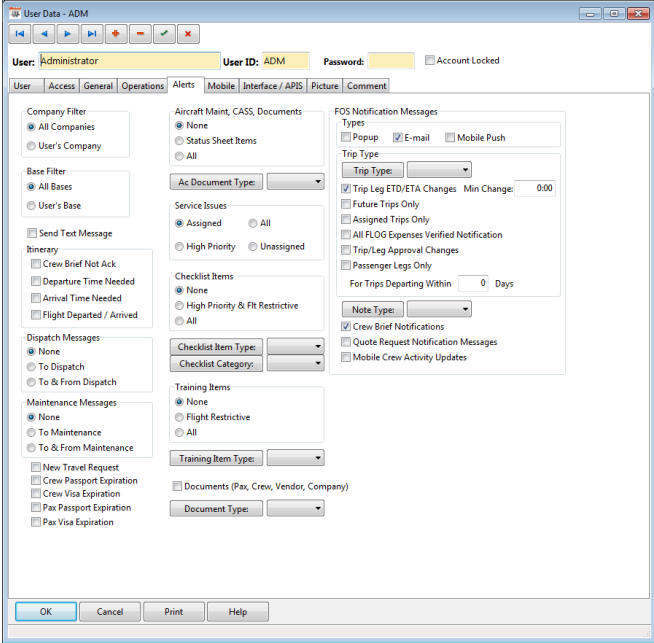
Task: Enable Send Text Message
Action: click(32, 233)
